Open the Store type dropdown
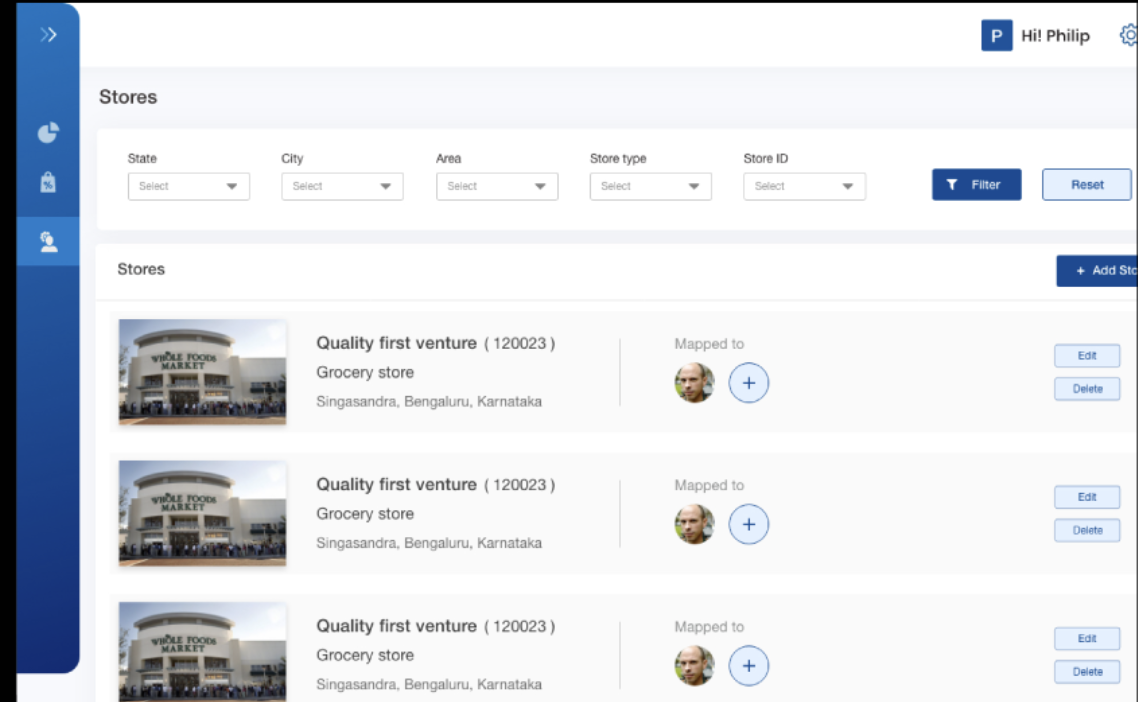 650,187
